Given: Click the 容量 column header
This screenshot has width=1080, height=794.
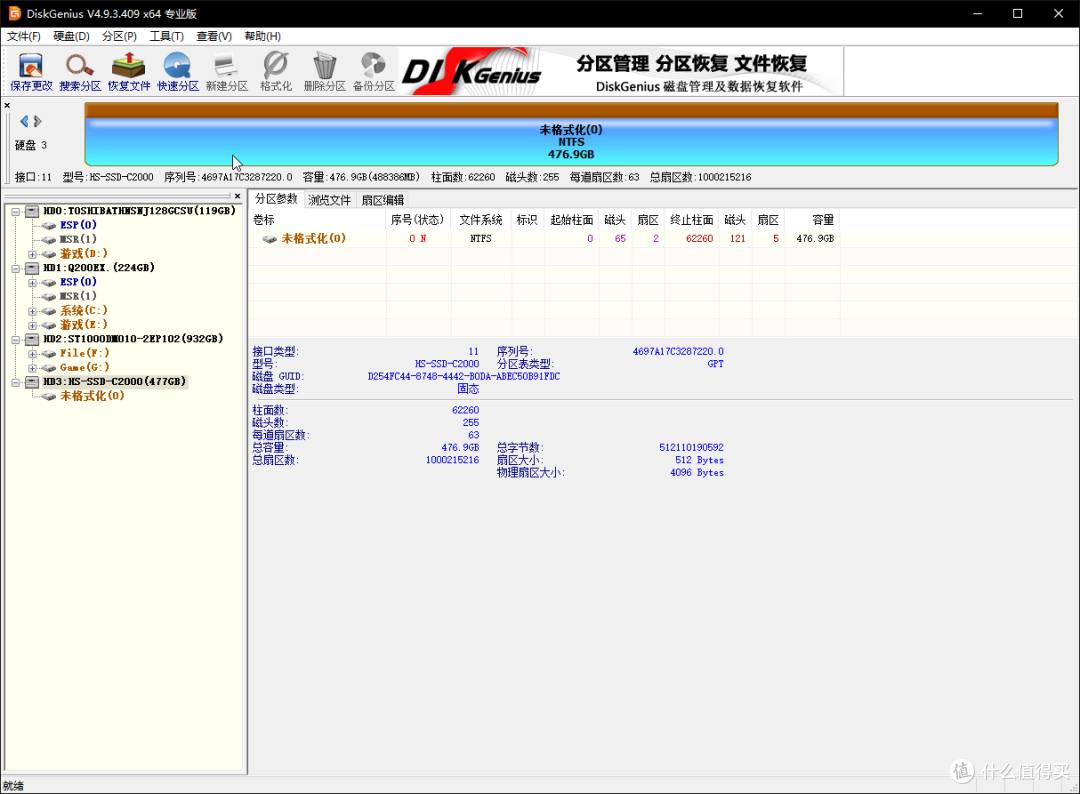Looking at the screenshot, I should pos(812,220).
